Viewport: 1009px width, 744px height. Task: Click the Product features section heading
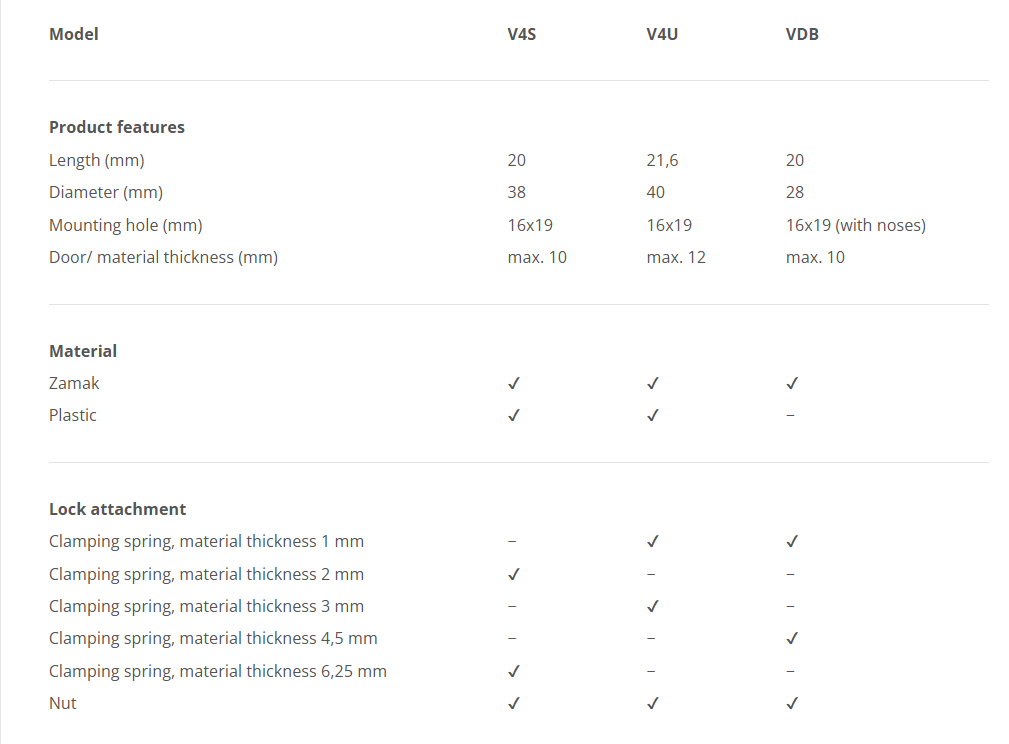[x=117, y=127]
